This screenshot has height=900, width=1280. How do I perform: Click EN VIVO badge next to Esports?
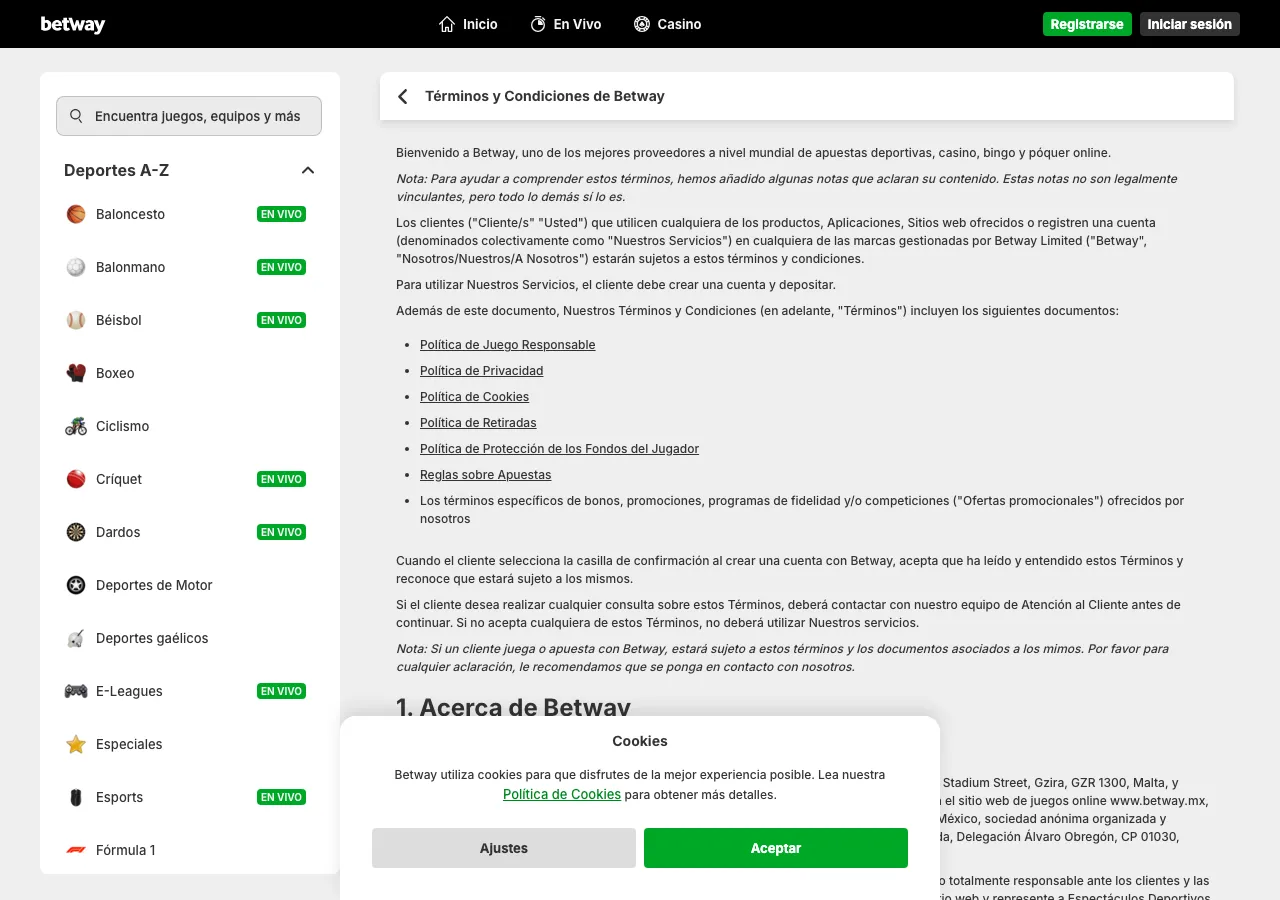click(x=281, y=797)
